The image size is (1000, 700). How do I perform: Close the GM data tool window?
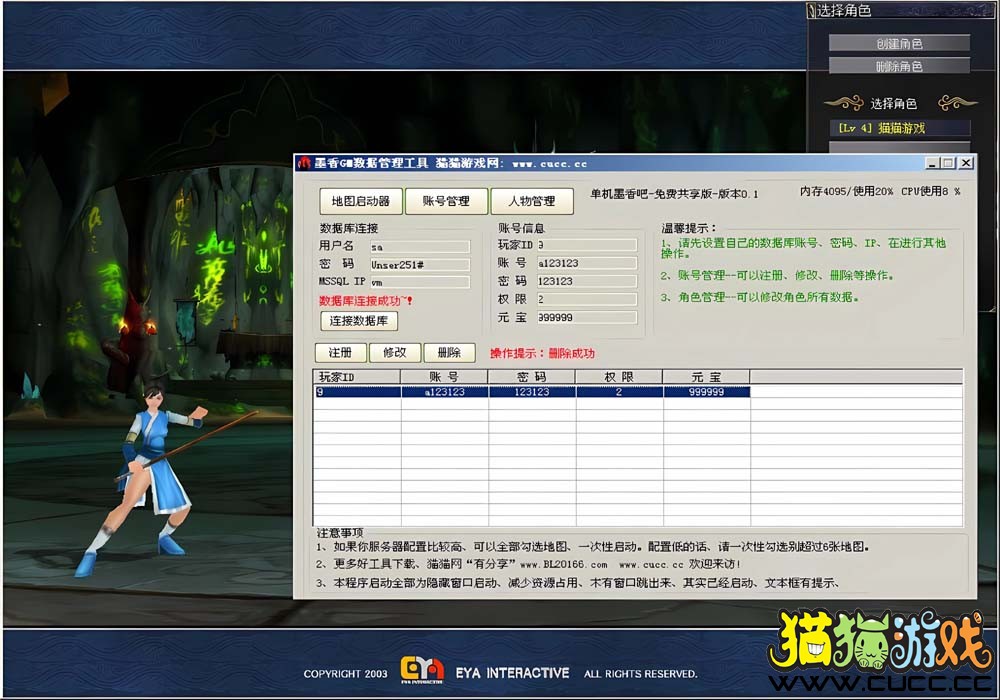966,163
